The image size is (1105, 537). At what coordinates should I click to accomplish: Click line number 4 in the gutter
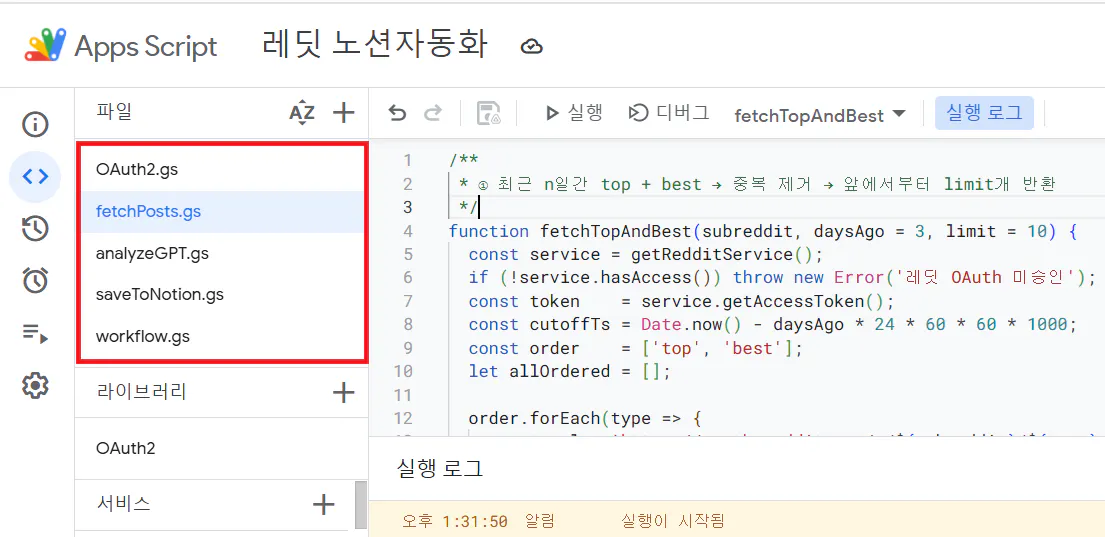point(407,231)
